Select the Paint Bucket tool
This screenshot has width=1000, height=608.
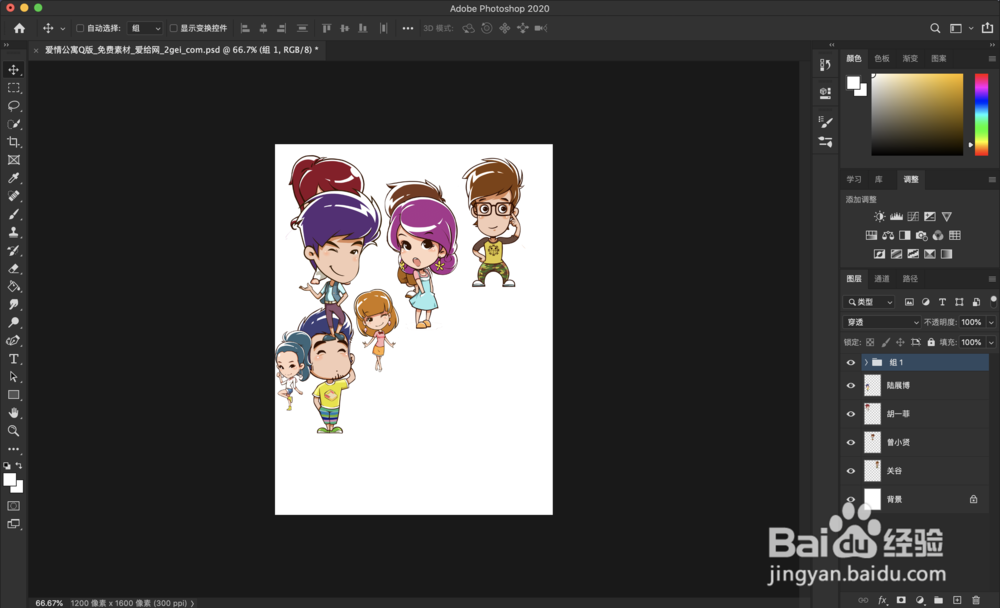(x=13, y=286)
